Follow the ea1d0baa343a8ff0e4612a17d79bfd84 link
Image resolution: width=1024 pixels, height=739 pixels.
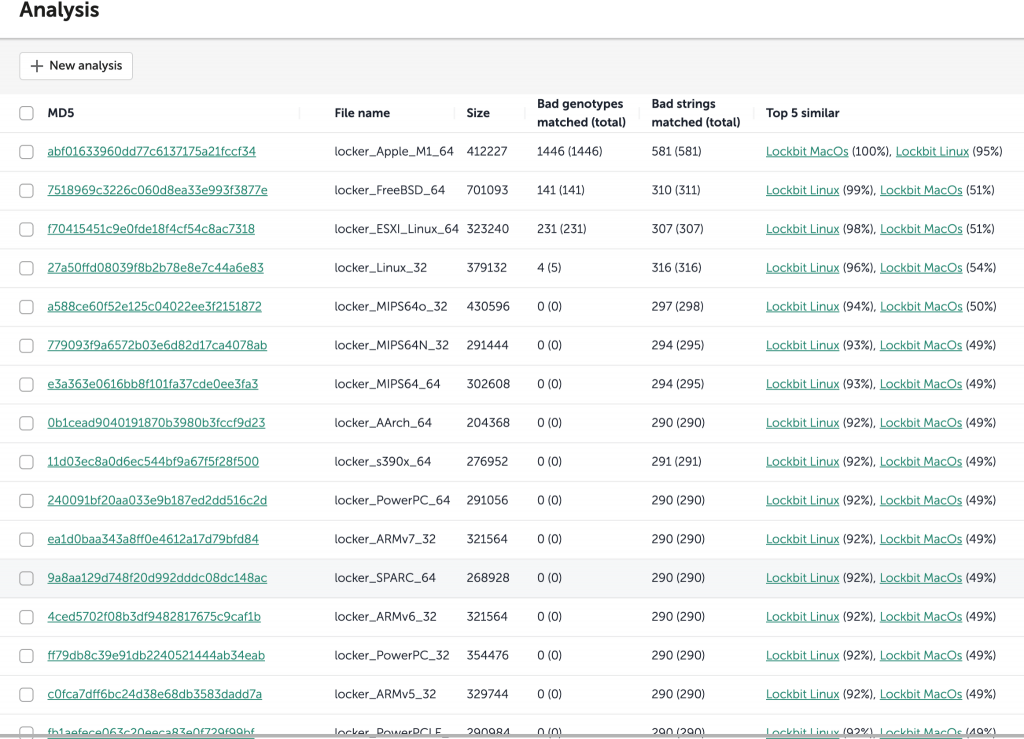coord(153,539)
